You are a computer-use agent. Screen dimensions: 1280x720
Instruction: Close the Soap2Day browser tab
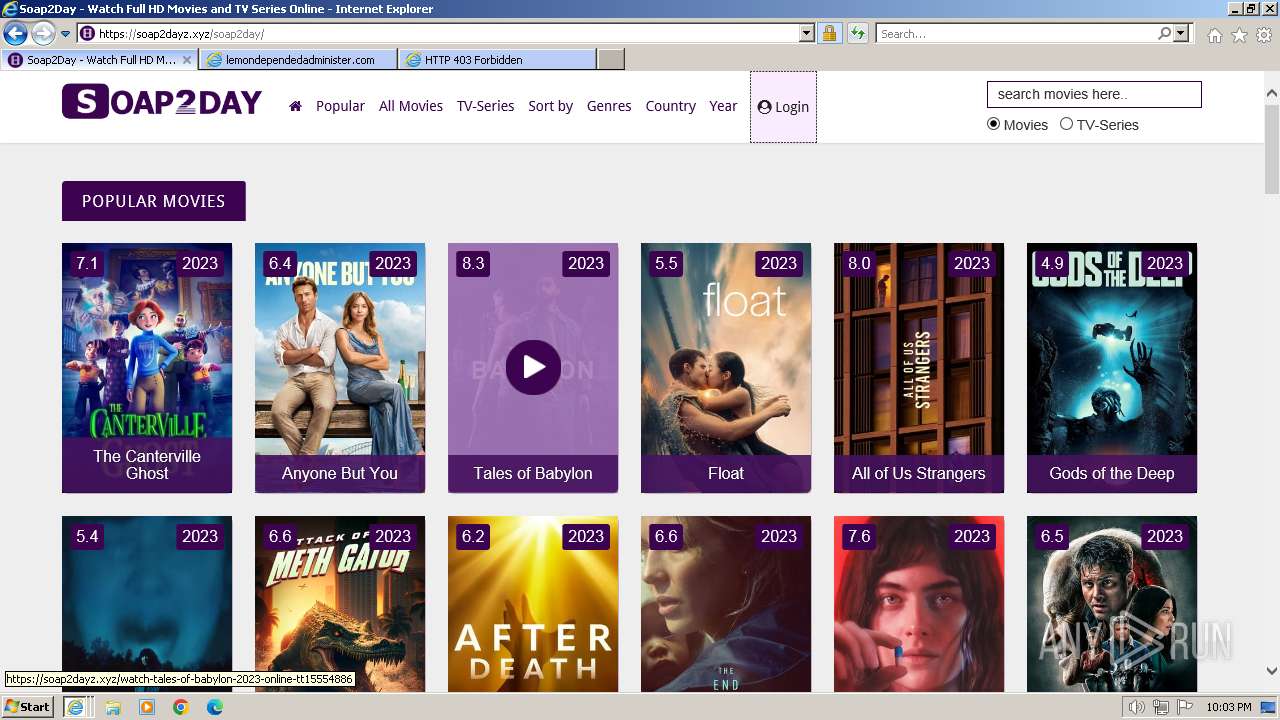click(186, 60)
